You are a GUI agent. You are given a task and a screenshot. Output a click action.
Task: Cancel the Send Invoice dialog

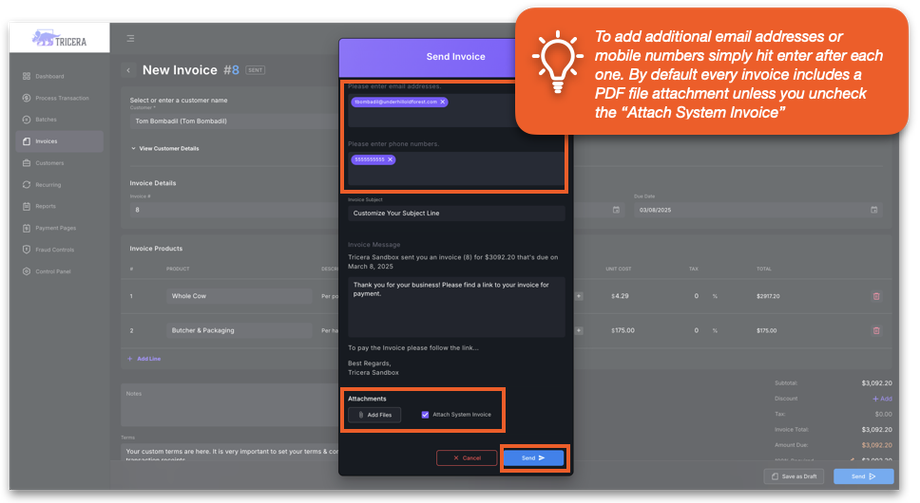pyautogui.click(x=466, y=458)
